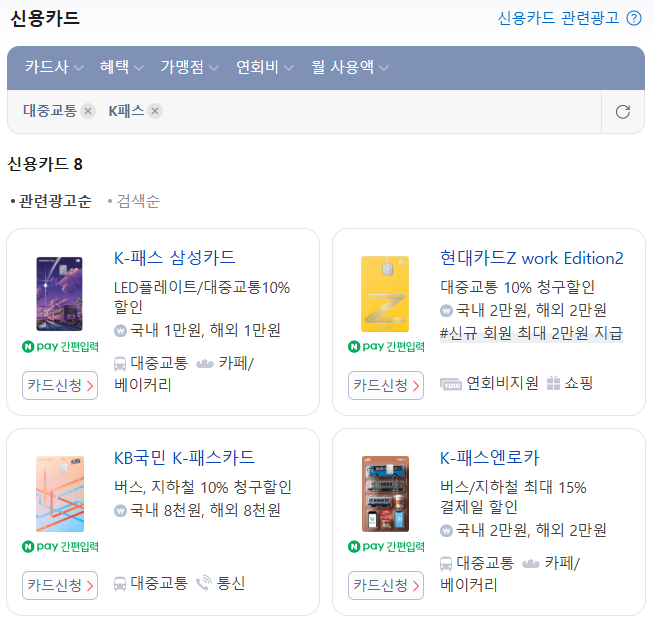654x626 pixels.
Task: Click the 신용카드 8 result count heading
Action: 45,164
